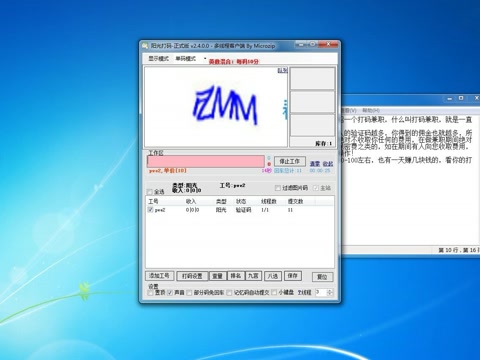
Task: Click the Notepad status bar line indicator
Action: tap(458, 250)
